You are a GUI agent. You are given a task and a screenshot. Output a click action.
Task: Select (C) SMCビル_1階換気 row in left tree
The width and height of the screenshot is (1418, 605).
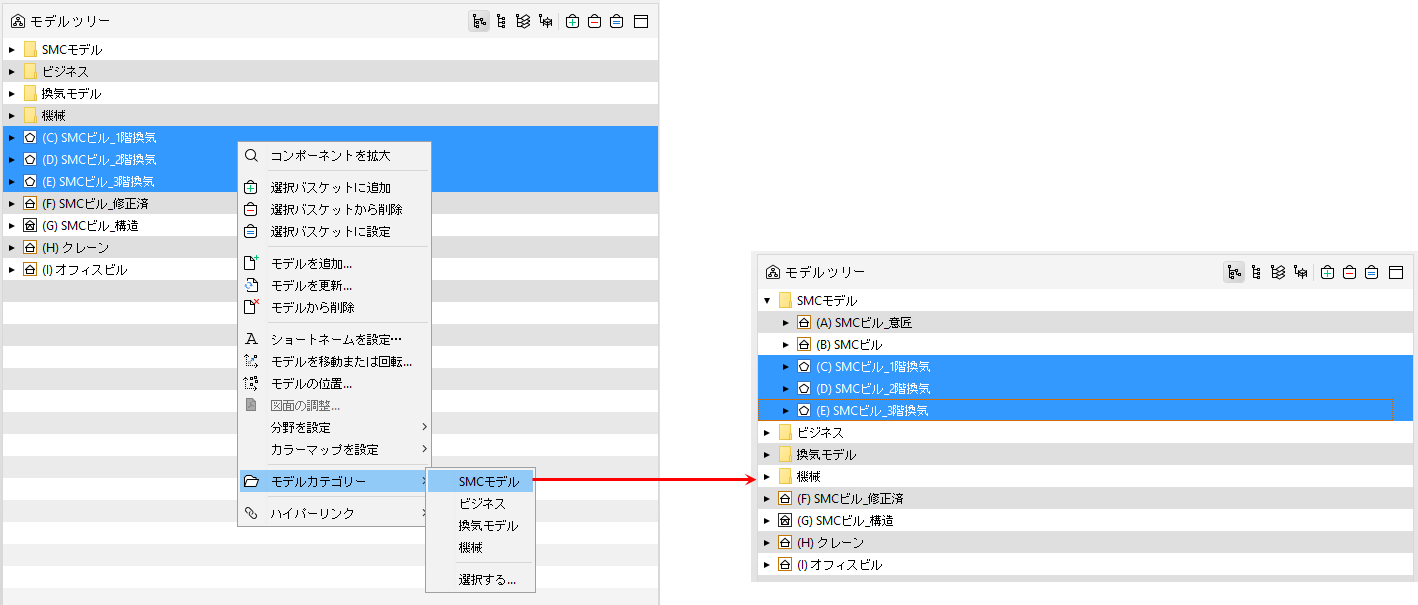(x=330, y=137)
